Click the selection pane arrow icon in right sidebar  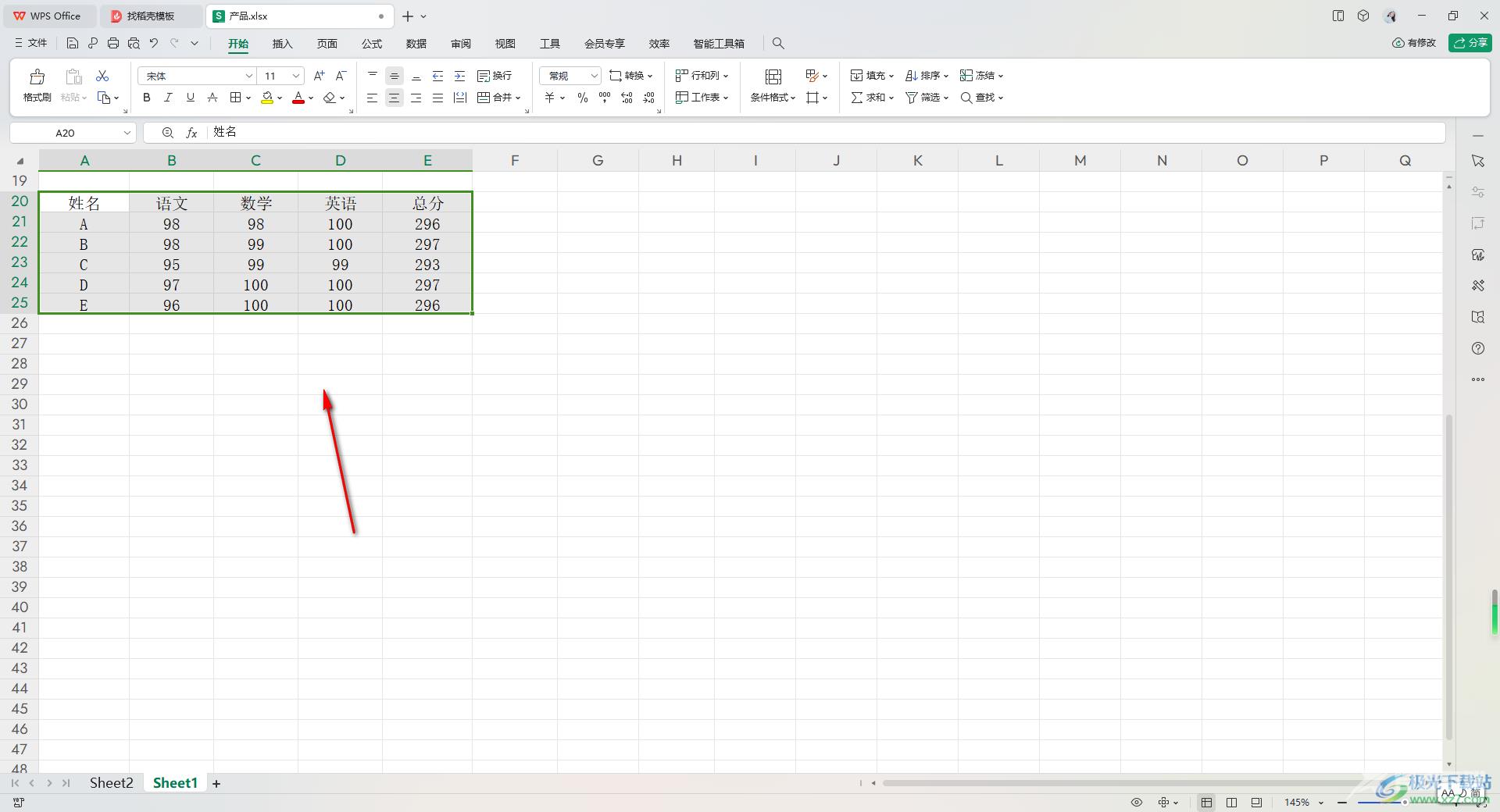coord(1478,161)
